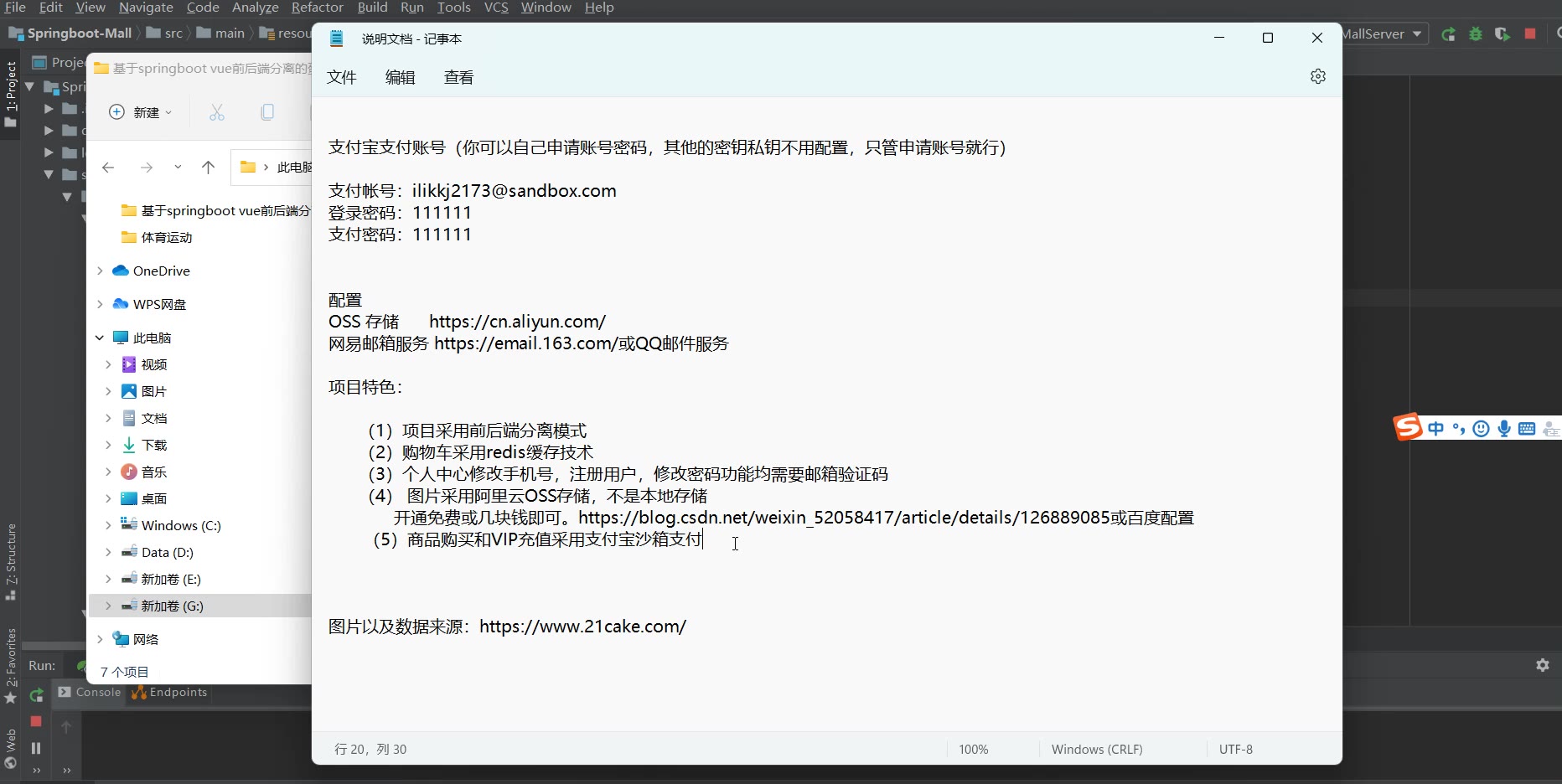Toggle Sogou punctuation mode button
The image size is (1562, 784).
pos(1459,429)
